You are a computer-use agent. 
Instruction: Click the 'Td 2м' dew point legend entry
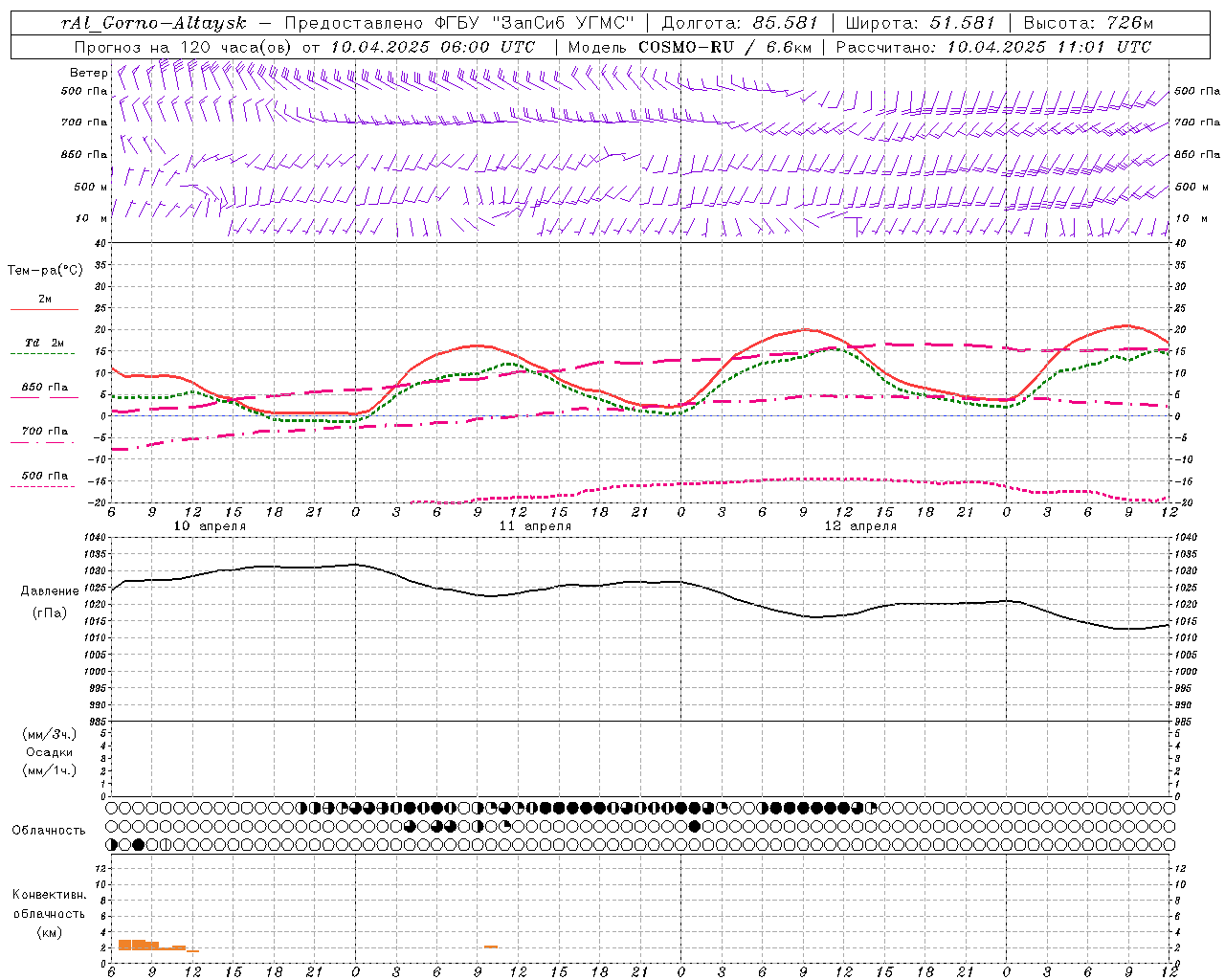[x=45, y=343]
